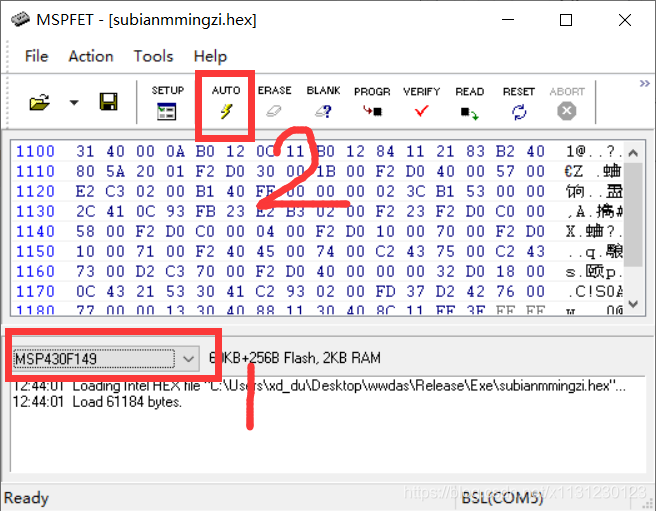Expand the toolbar overflow chevron
The image size is (656, 511).
tap(644, 84)
